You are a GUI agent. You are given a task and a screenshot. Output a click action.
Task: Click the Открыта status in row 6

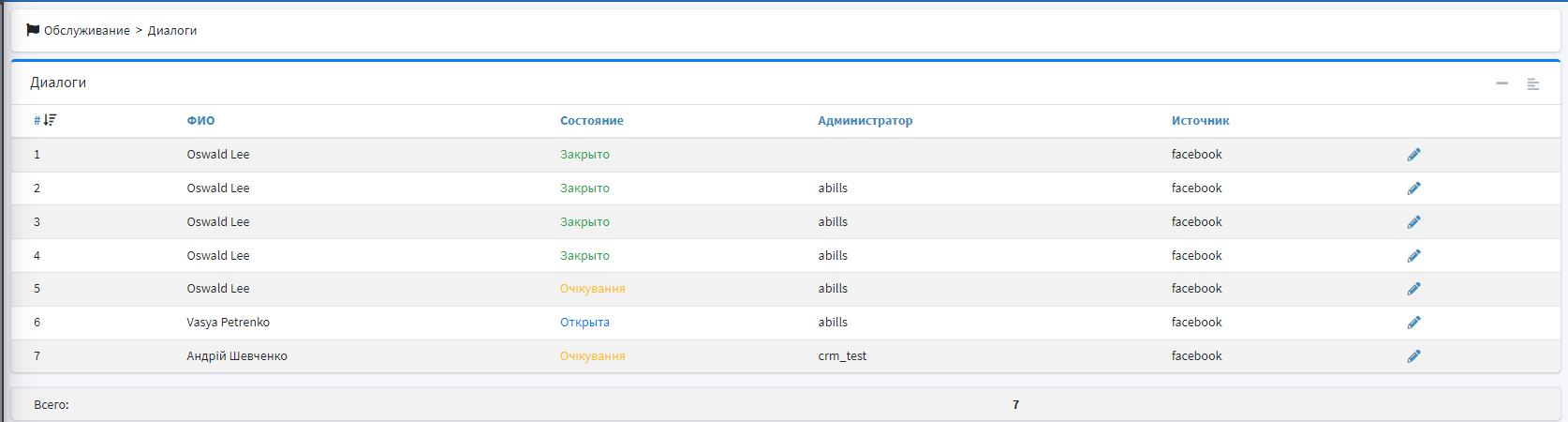584,323
